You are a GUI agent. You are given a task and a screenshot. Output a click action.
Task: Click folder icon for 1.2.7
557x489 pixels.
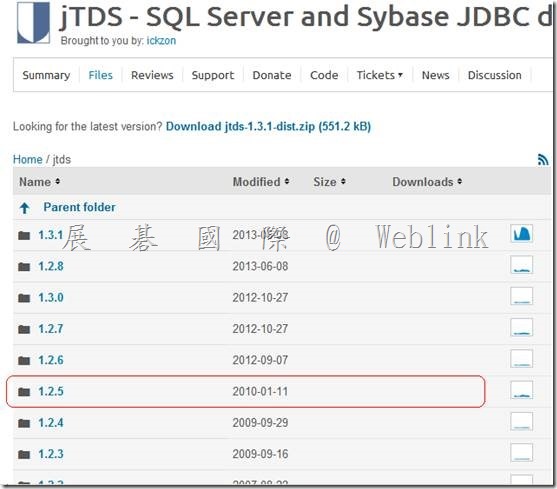coord(24,329)
